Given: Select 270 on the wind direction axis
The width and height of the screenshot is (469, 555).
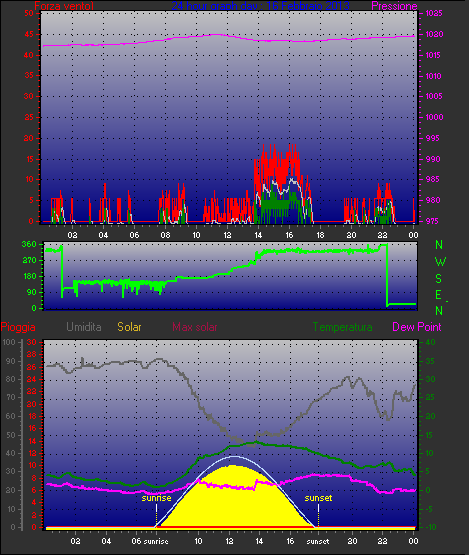Looking at the screenshot, I should tap(29, 261).
